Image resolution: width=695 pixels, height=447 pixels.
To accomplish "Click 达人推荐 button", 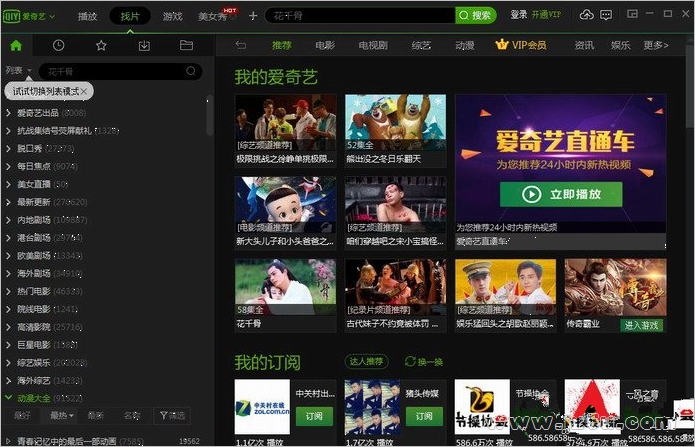I will [367, 361].
